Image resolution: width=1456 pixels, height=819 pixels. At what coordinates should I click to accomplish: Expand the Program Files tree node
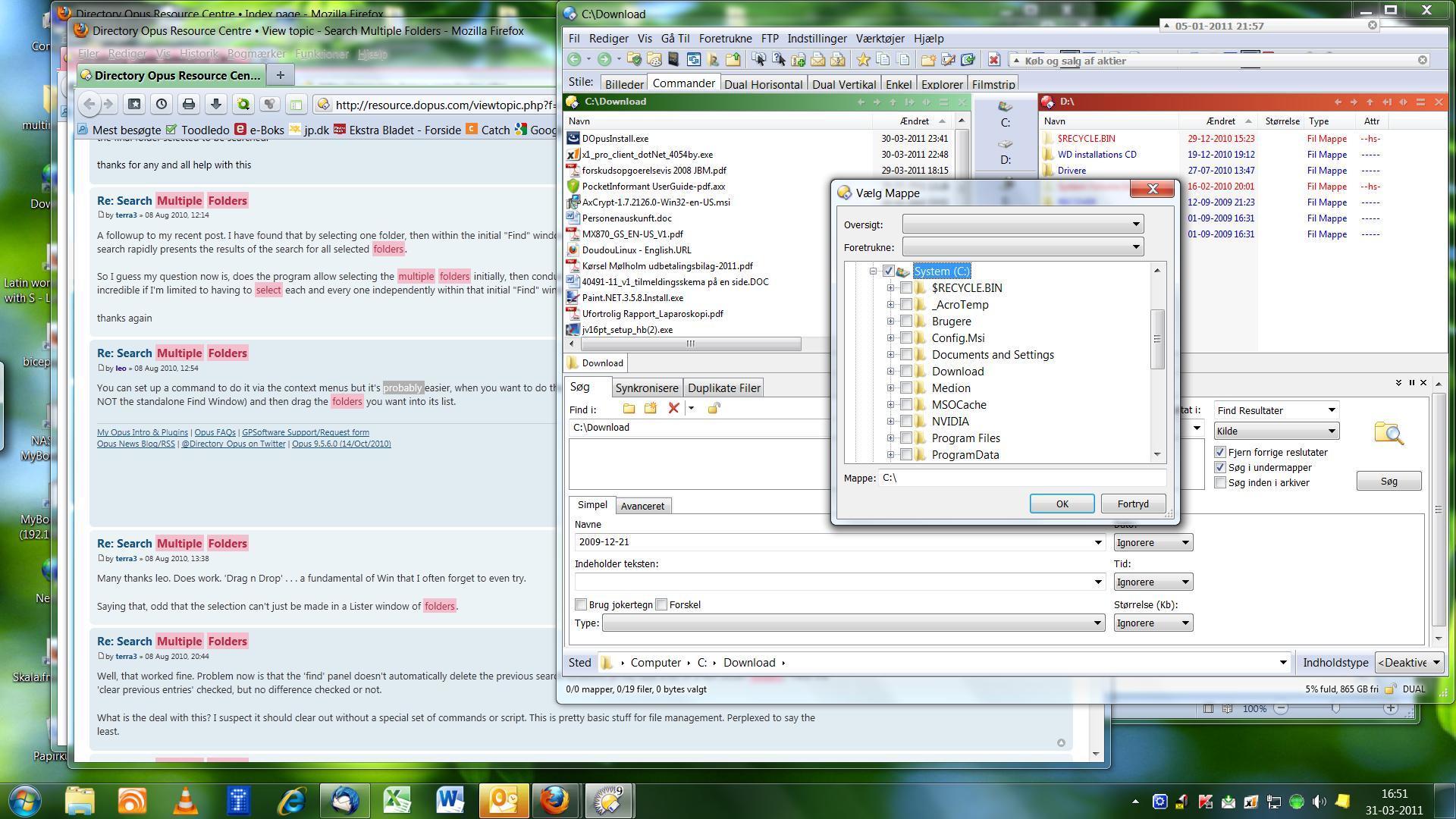891,438
